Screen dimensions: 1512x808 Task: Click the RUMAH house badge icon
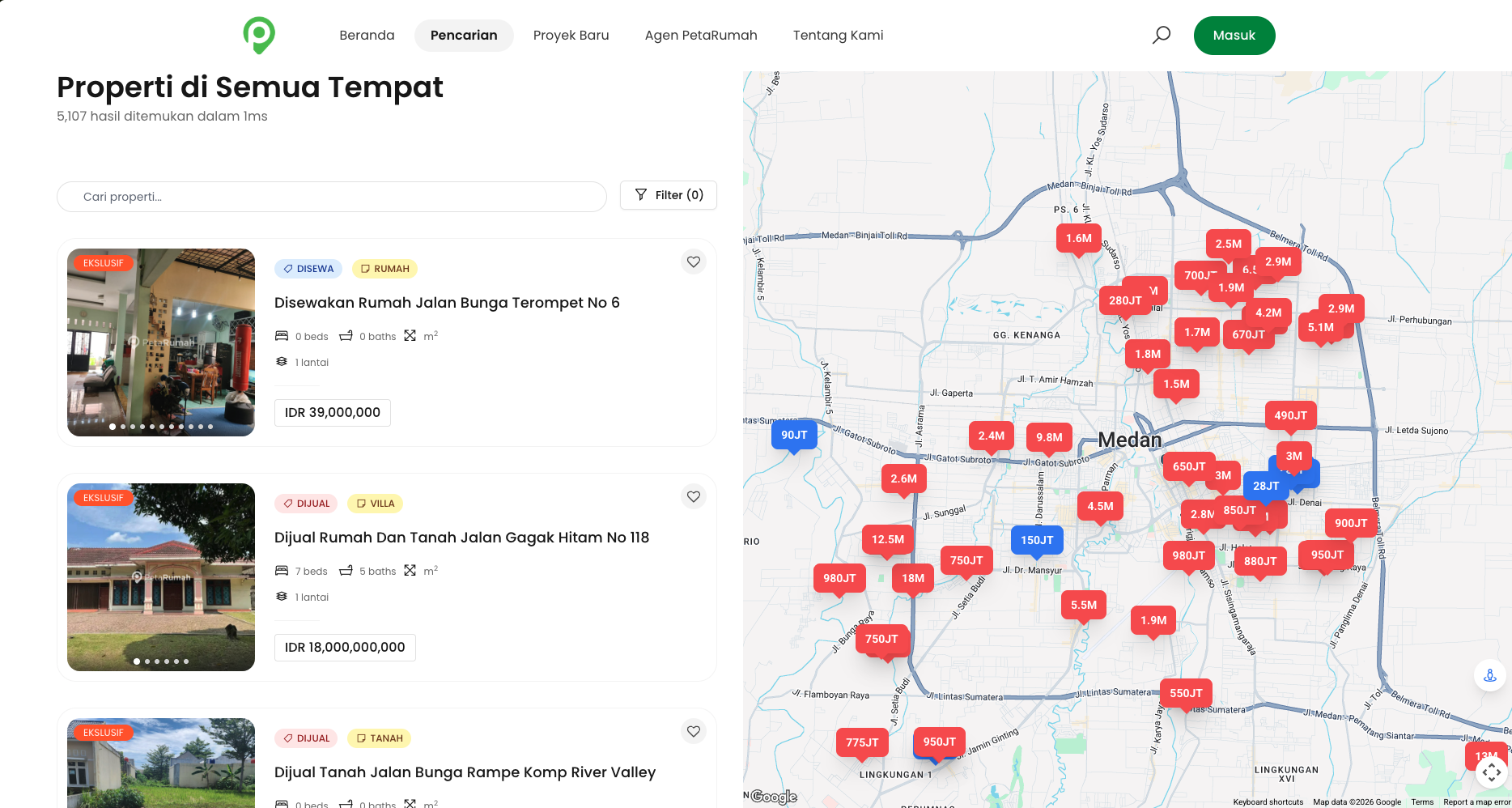click(366, 268)
